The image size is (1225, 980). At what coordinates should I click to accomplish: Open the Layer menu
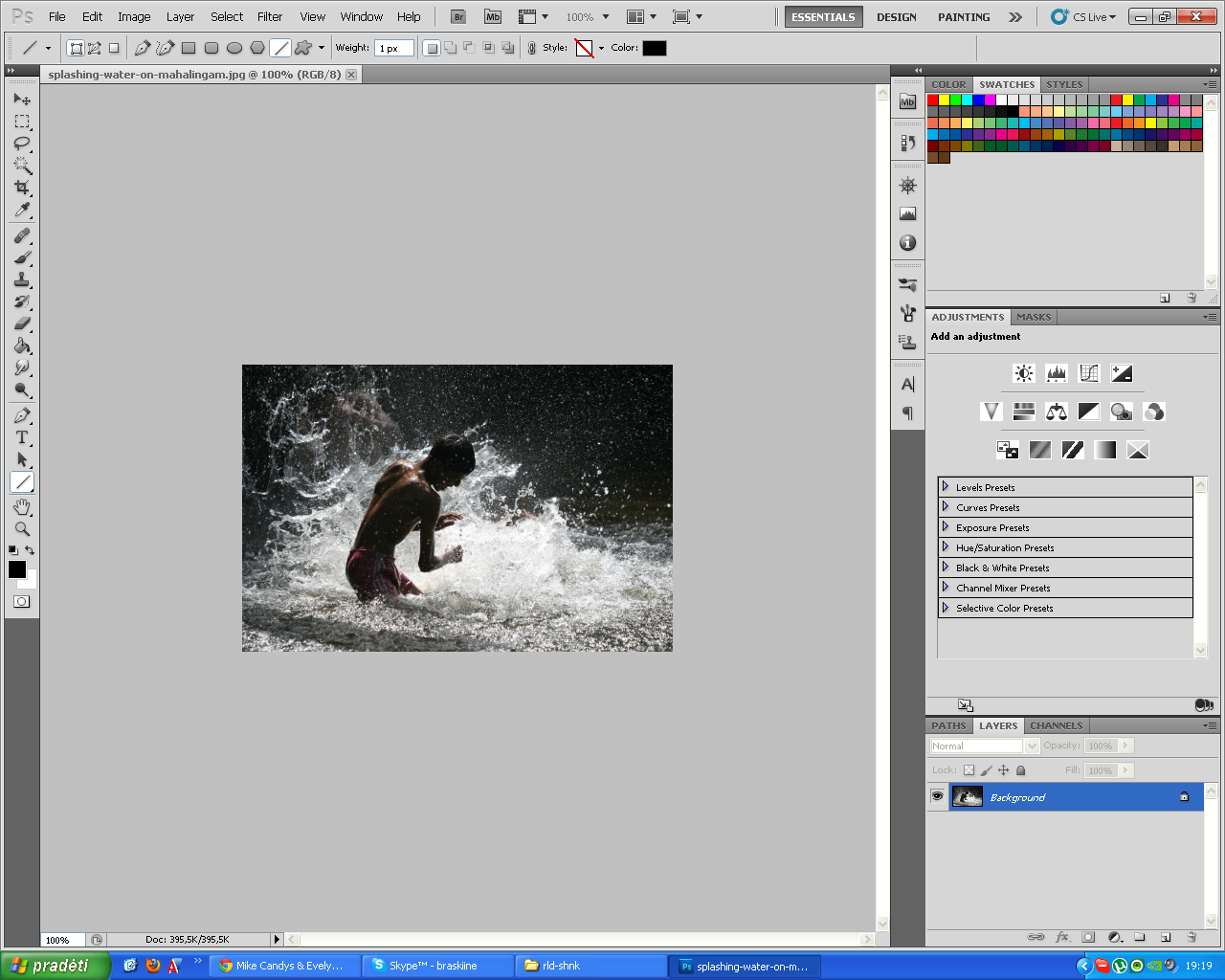[x=180, y=16]
